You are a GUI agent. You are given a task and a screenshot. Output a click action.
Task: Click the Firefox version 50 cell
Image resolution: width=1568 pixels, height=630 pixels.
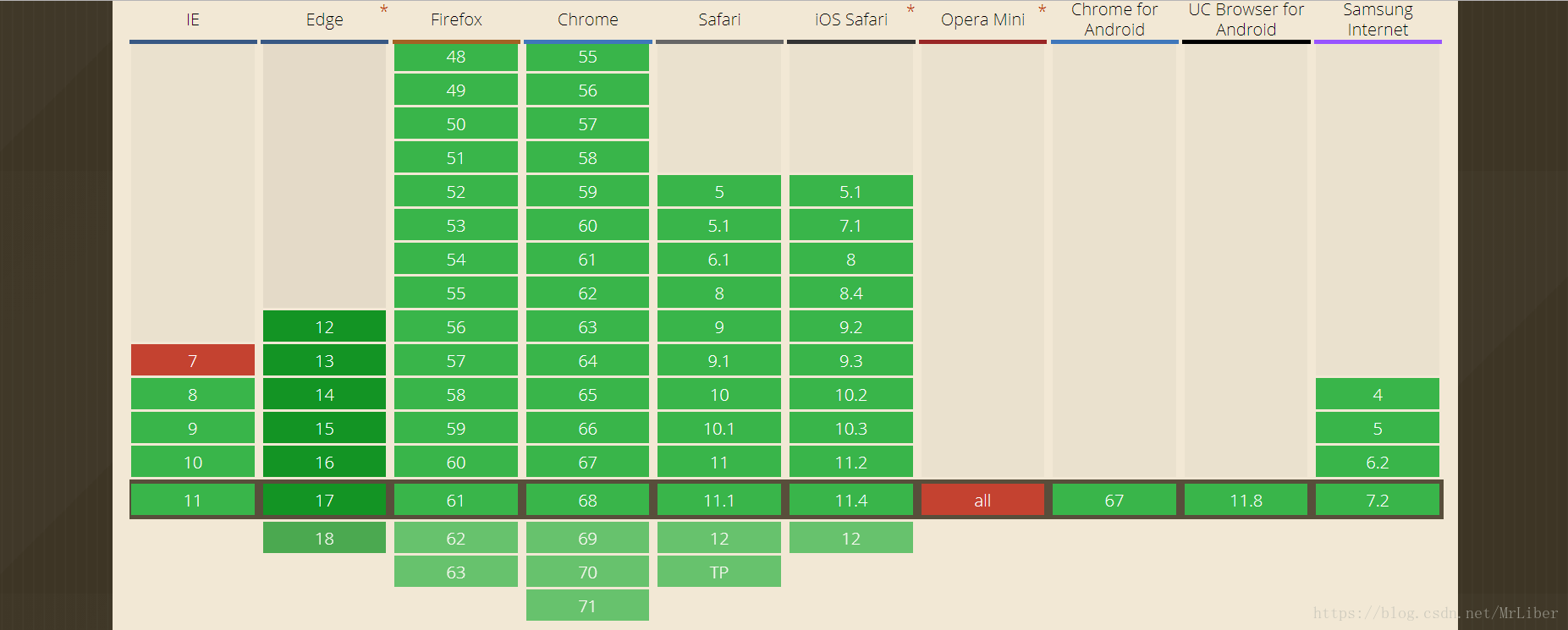pyautogui.click(x=456, y=123)
